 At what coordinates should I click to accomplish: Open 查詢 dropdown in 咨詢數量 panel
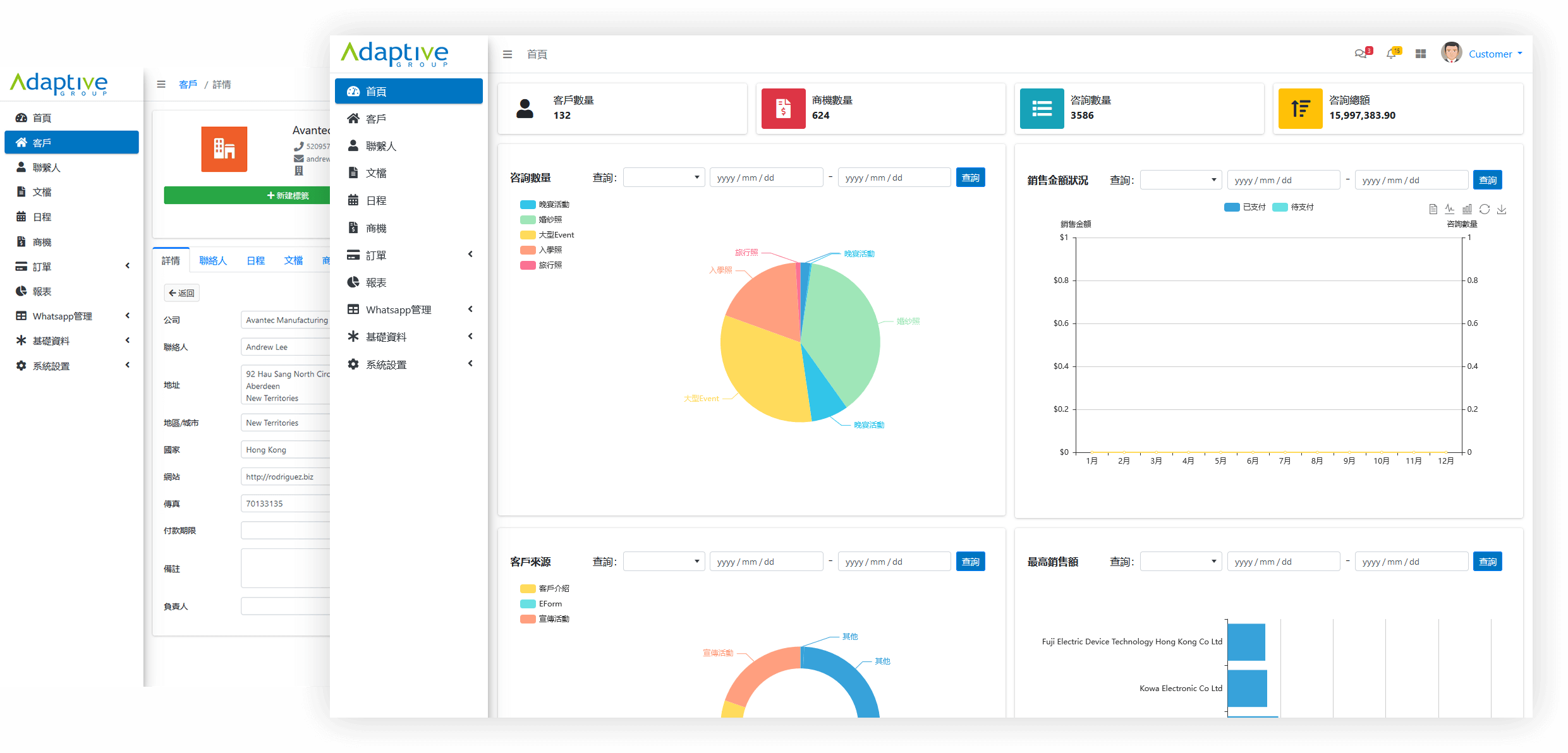tap(664, 178)
